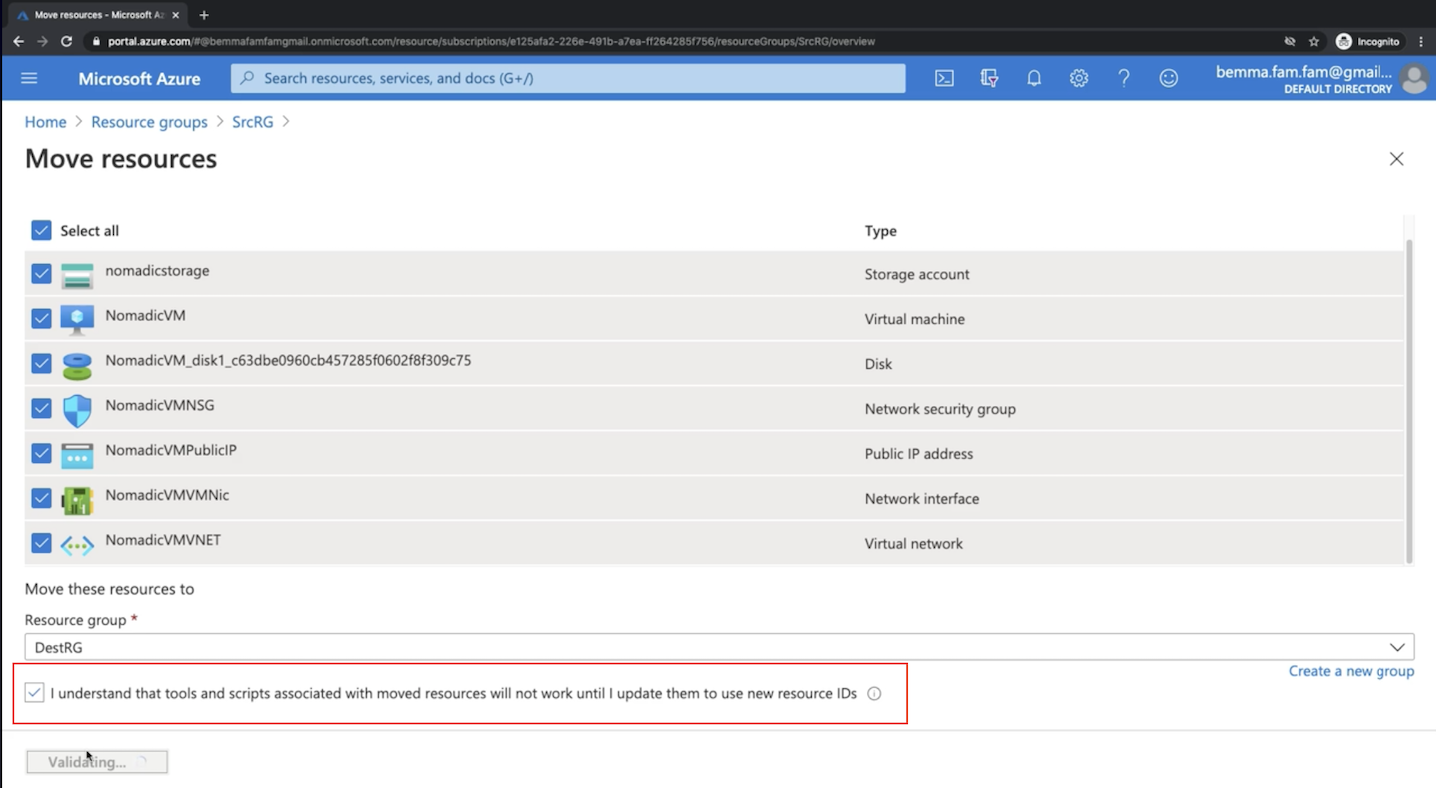Open Directory and subscription filter icon
Image resolution: width=1436 pixels, height=788 pixels.
[989, 78]
